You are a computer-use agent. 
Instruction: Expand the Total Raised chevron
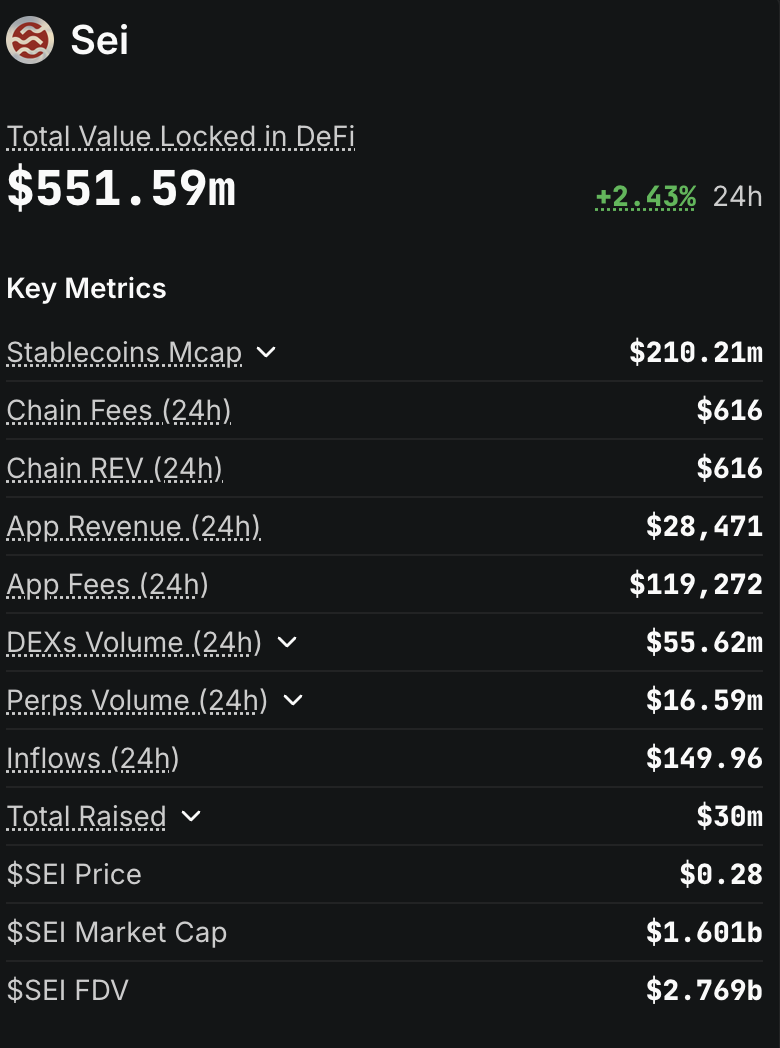190,816
